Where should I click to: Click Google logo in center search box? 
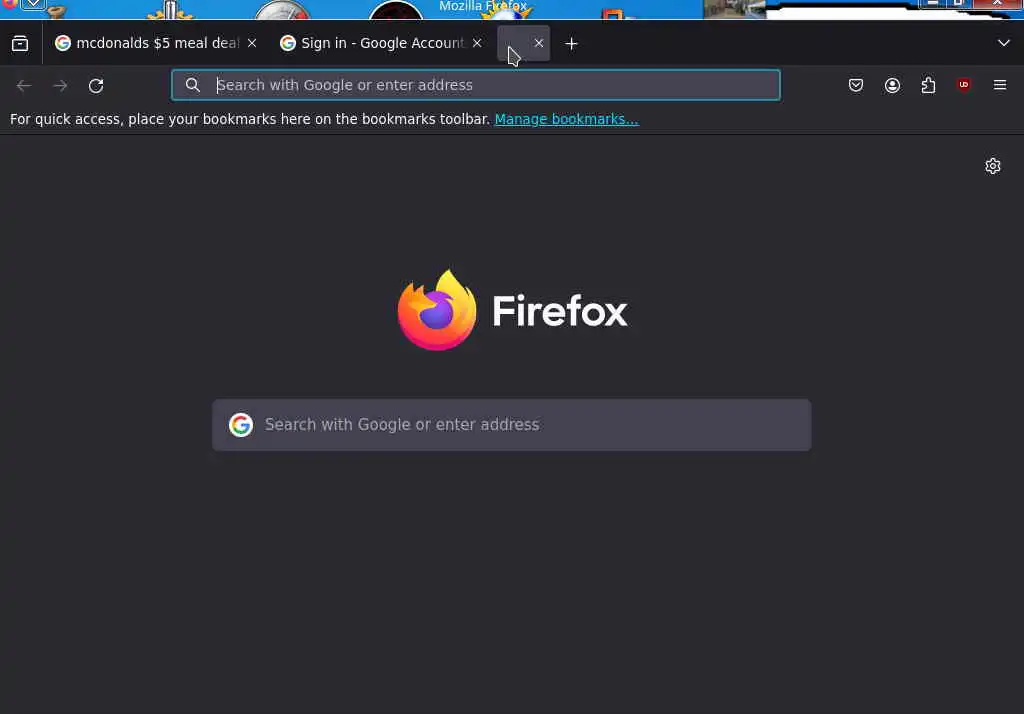click(x=241, y=425)
